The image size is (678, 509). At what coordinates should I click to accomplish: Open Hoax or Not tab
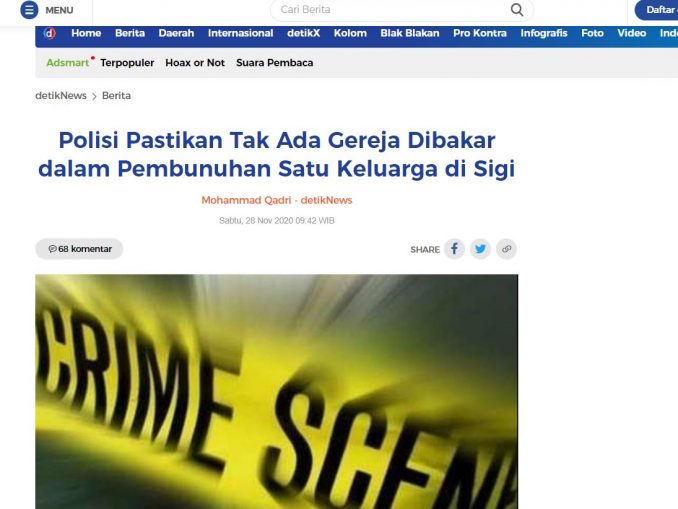coord(195,63)
